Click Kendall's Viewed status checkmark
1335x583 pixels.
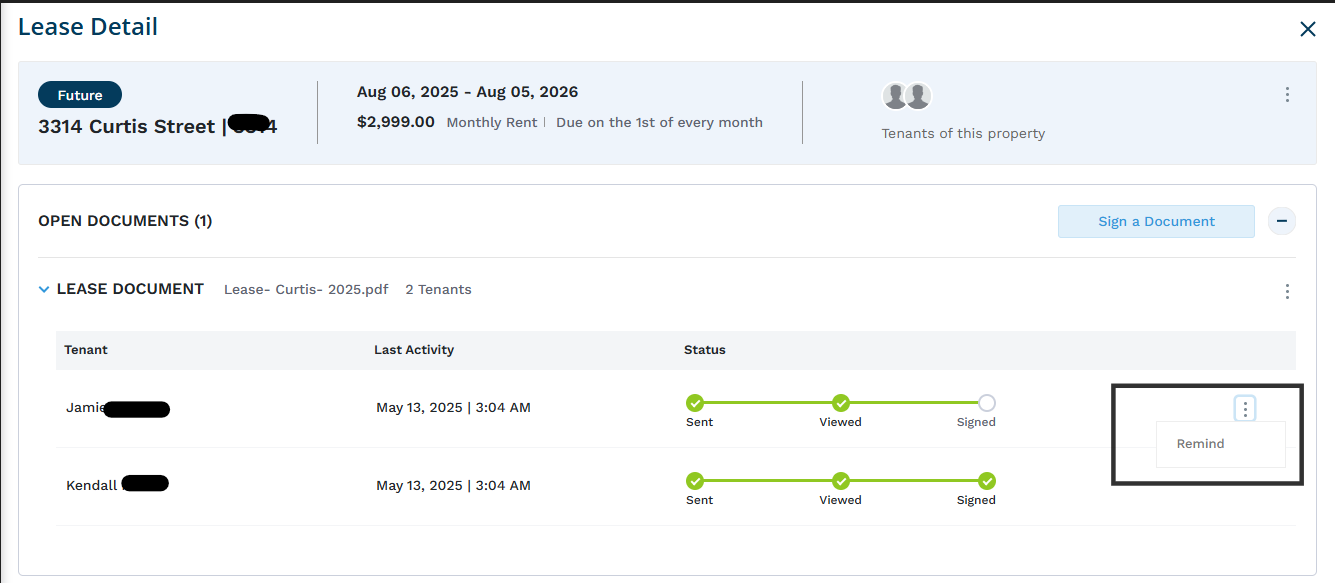pos(841,481)
